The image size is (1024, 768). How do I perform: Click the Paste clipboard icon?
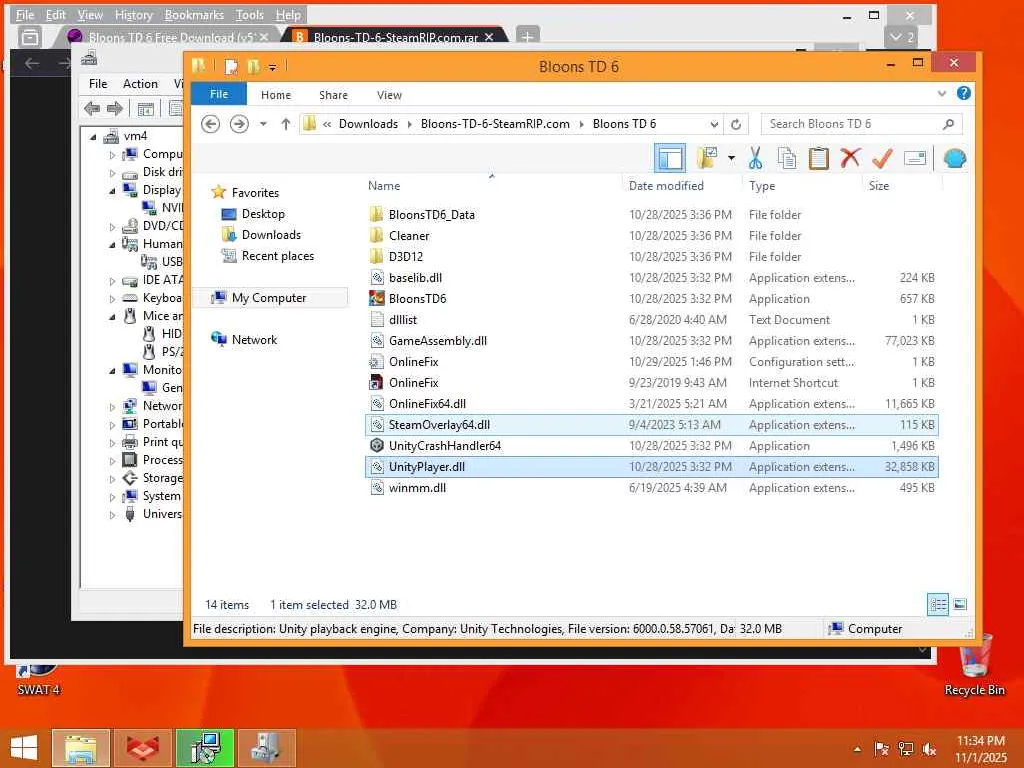coord(818,158)
